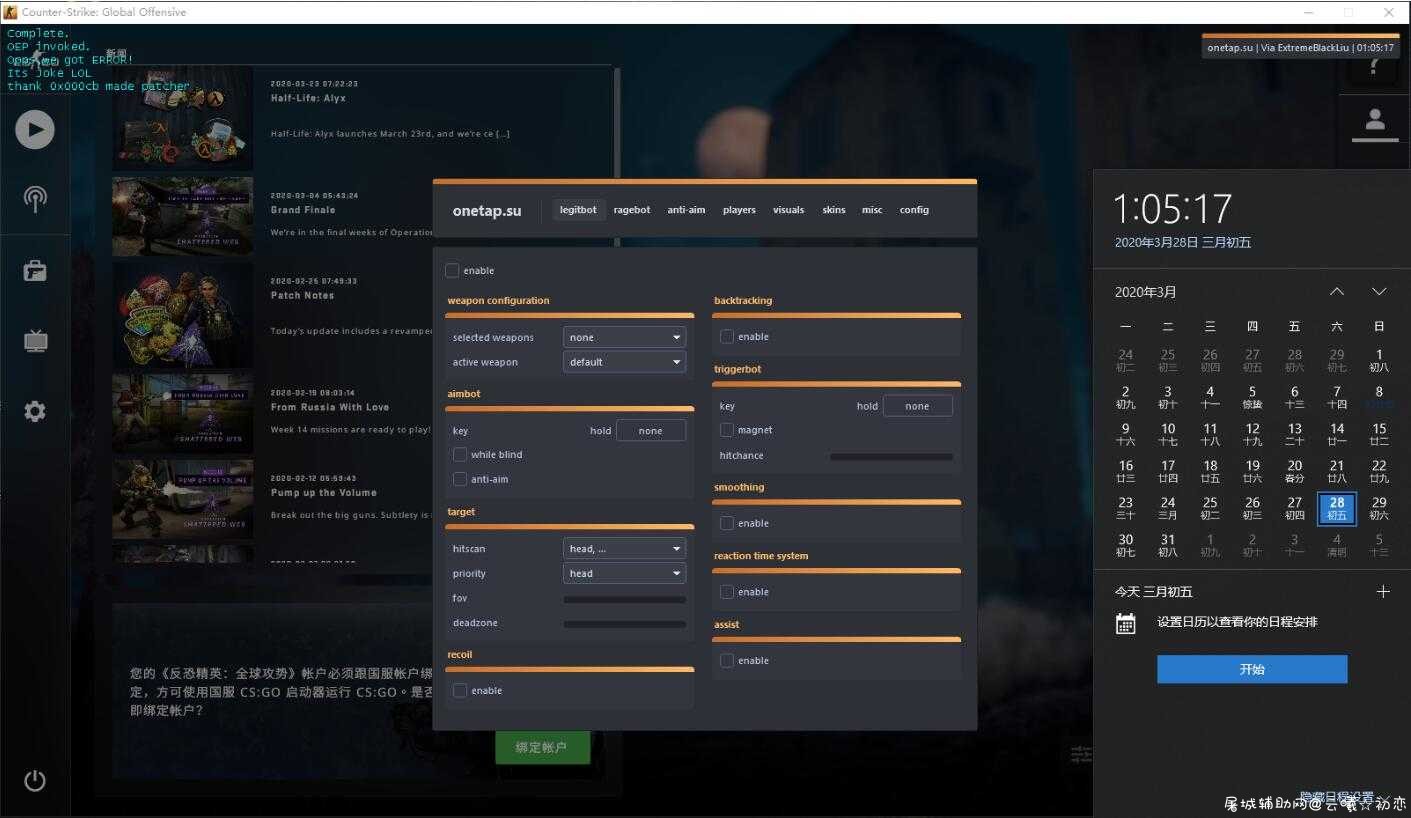
Task: Open the Watch TV sidebar icon
Action: click(35, 341)
